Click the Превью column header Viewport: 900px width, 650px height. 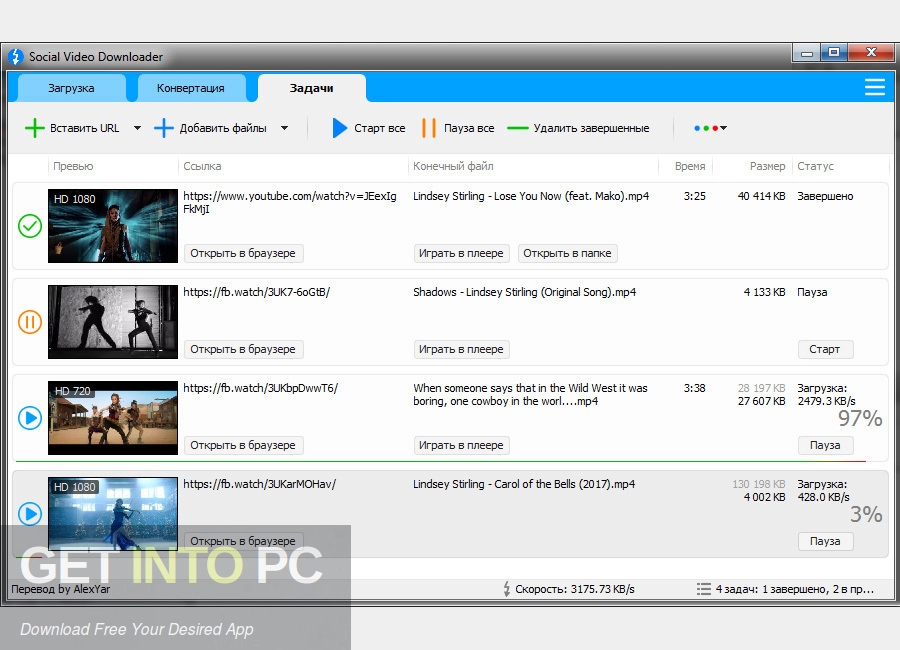pyautogui.click(x=73, y=166)
